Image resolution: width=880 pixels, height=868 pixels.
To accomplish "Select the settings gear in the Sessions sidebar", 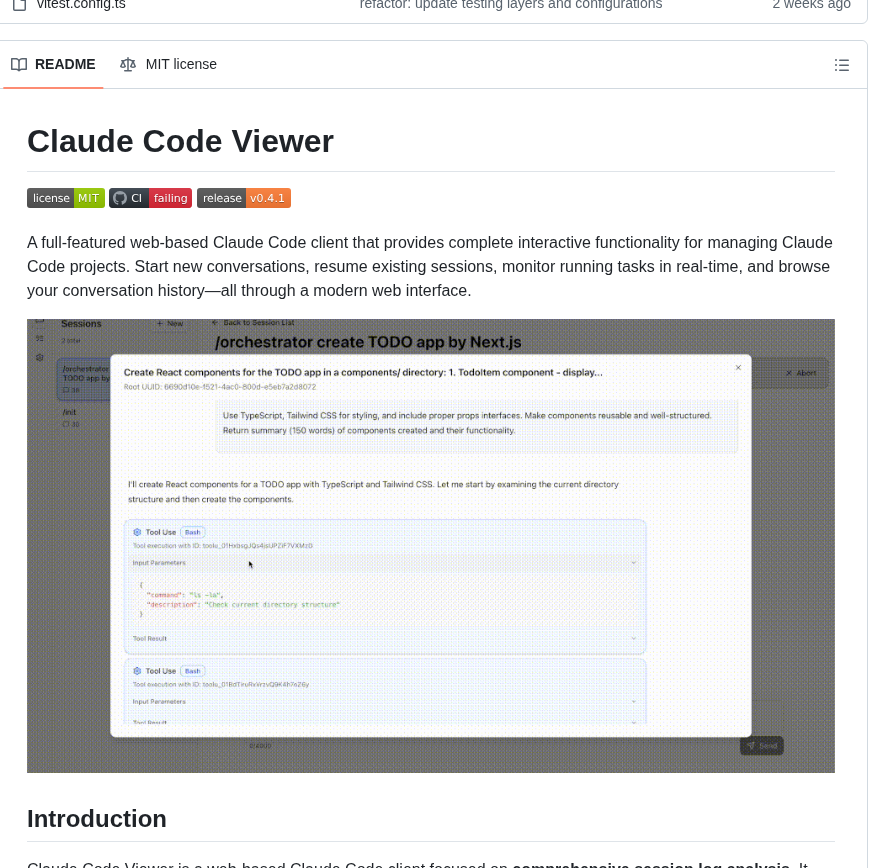I will pos(38,358).
